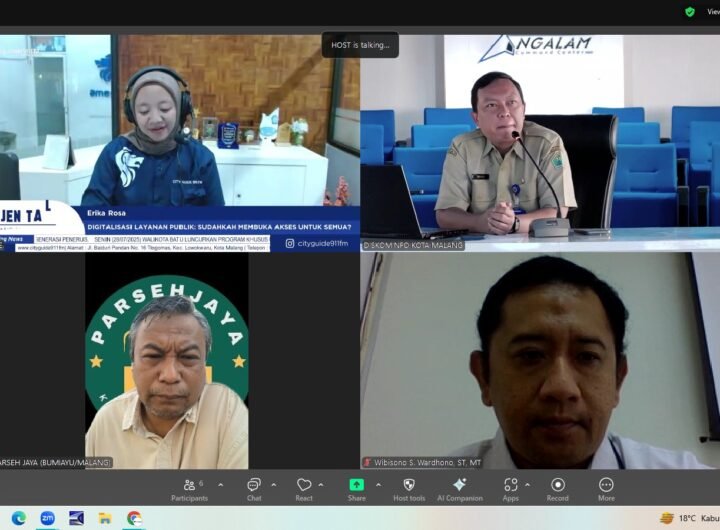720x530 pixels.
Task: Click the Erika Rosa name caption
Action: tap(106, 213)
